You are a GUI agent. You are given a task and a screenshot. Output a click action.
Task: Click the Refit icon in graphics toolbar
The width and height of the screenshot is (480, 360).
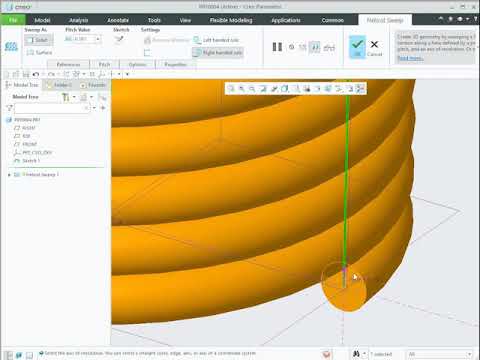click(230, 88)
